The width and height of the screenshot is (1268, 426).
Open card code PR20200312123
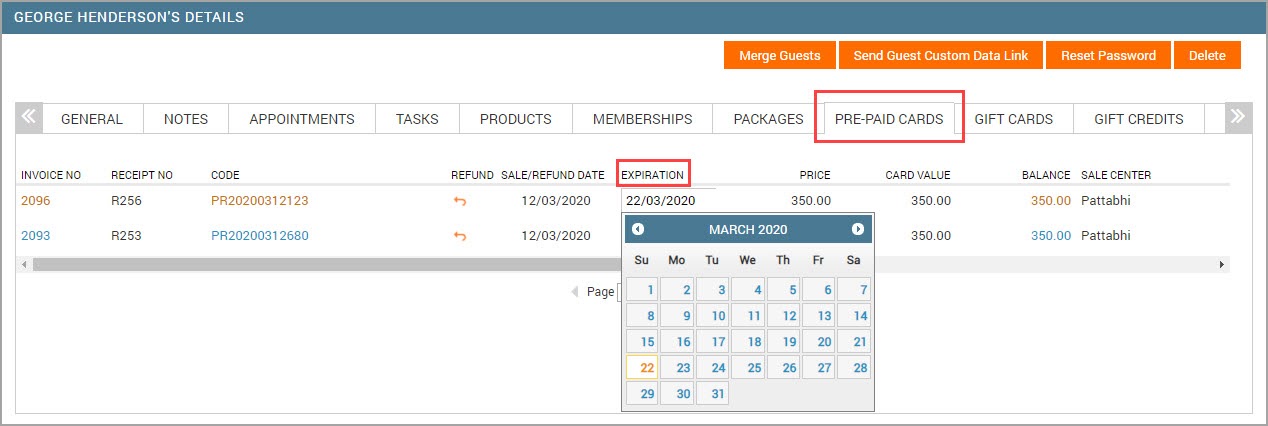click(260, 200)
